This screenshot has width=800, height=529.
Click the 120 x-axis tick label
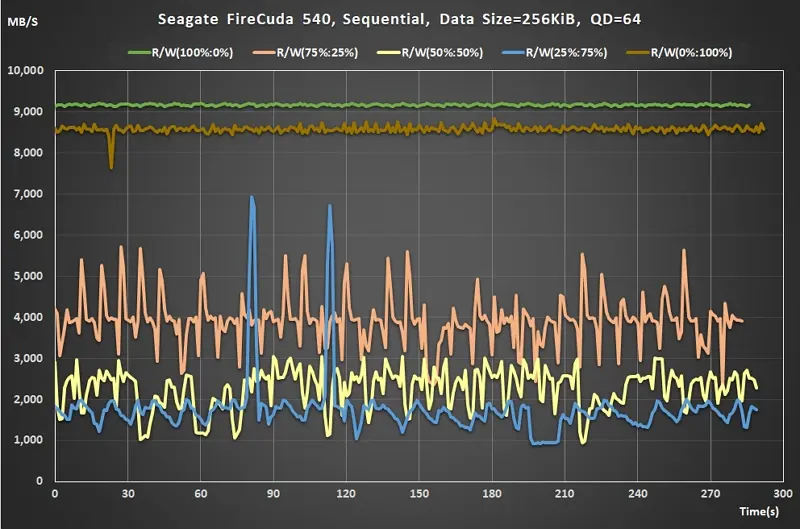coord(346,494)
